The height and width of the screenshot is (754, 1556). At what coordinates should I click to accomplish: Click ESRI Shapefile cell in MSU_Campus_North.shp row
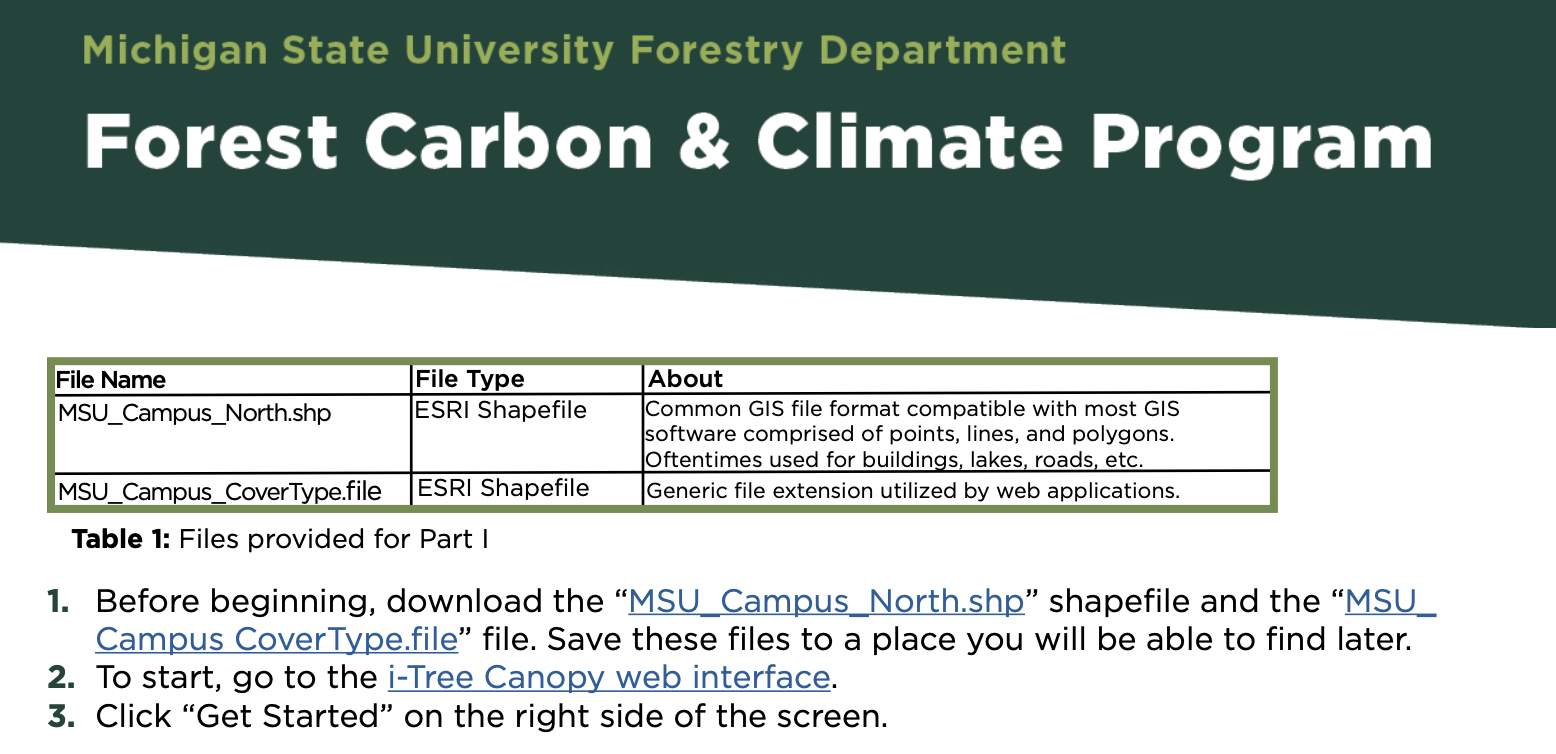click(x=502, y=410)
